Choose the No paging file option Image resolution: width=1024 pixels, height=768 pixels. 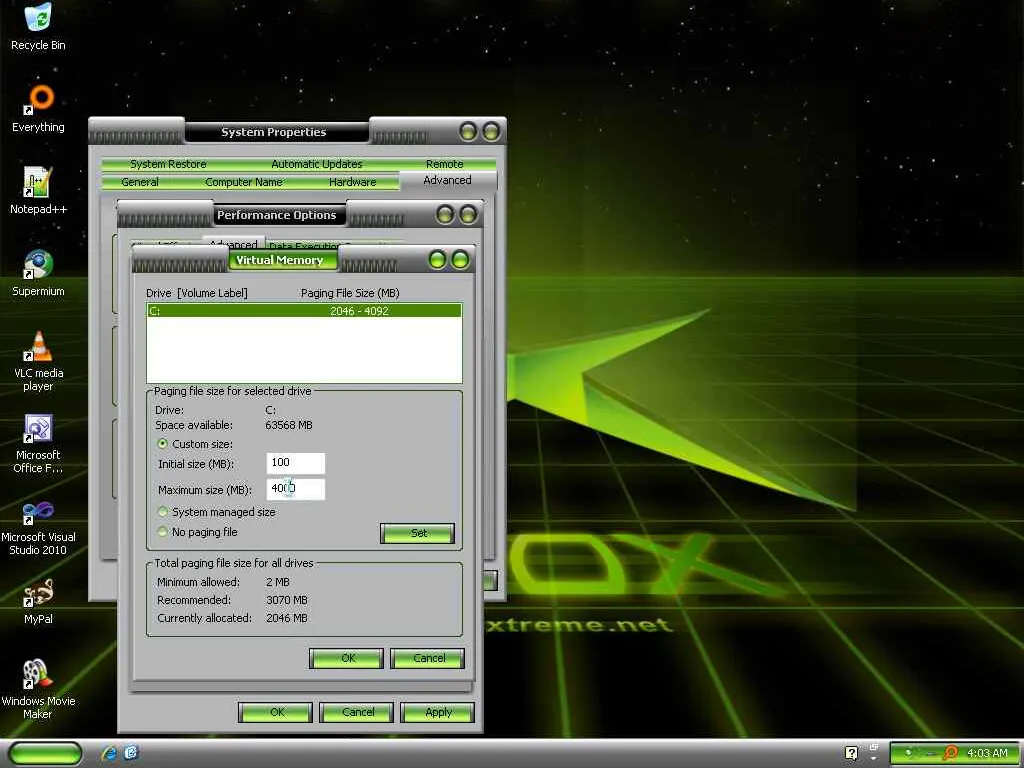point(163,532)
